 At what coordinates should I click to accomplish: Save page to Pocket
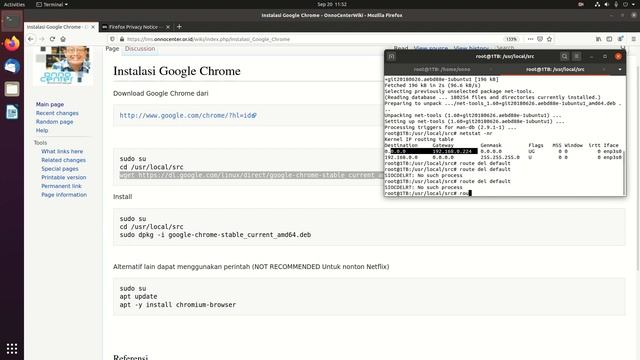(540, 39)
